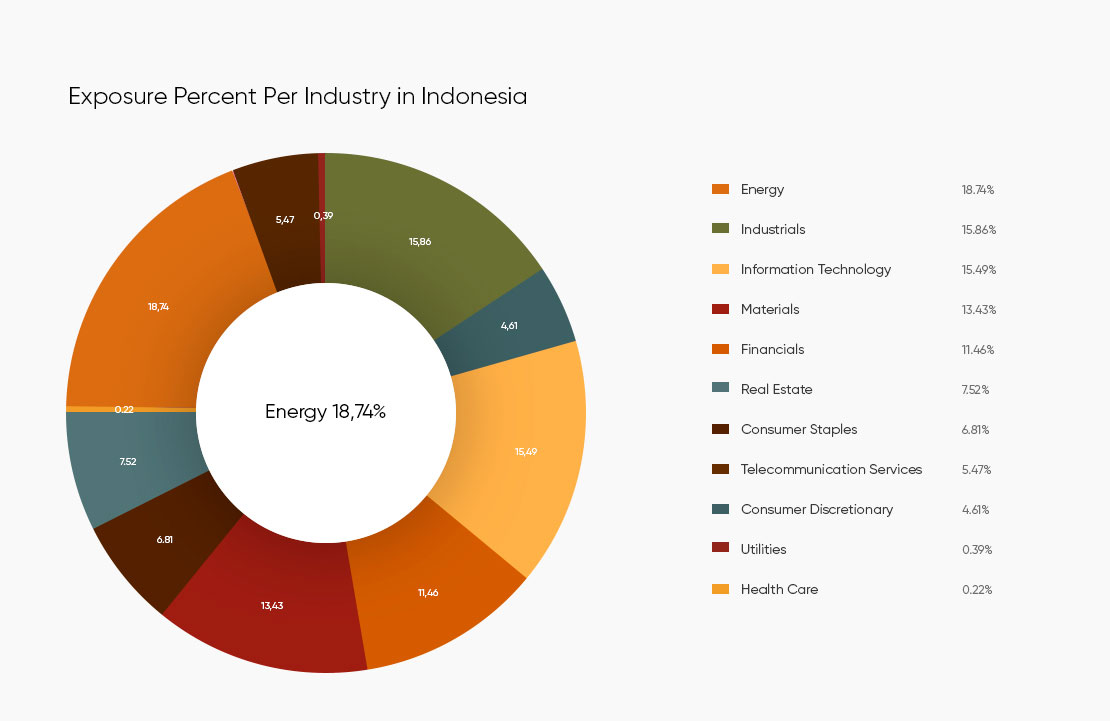The height and width of the screenshot is (721, 1110).
Task: Select the Health Care legend swatch
Action: pyautogui.click(x=720, y=589)
